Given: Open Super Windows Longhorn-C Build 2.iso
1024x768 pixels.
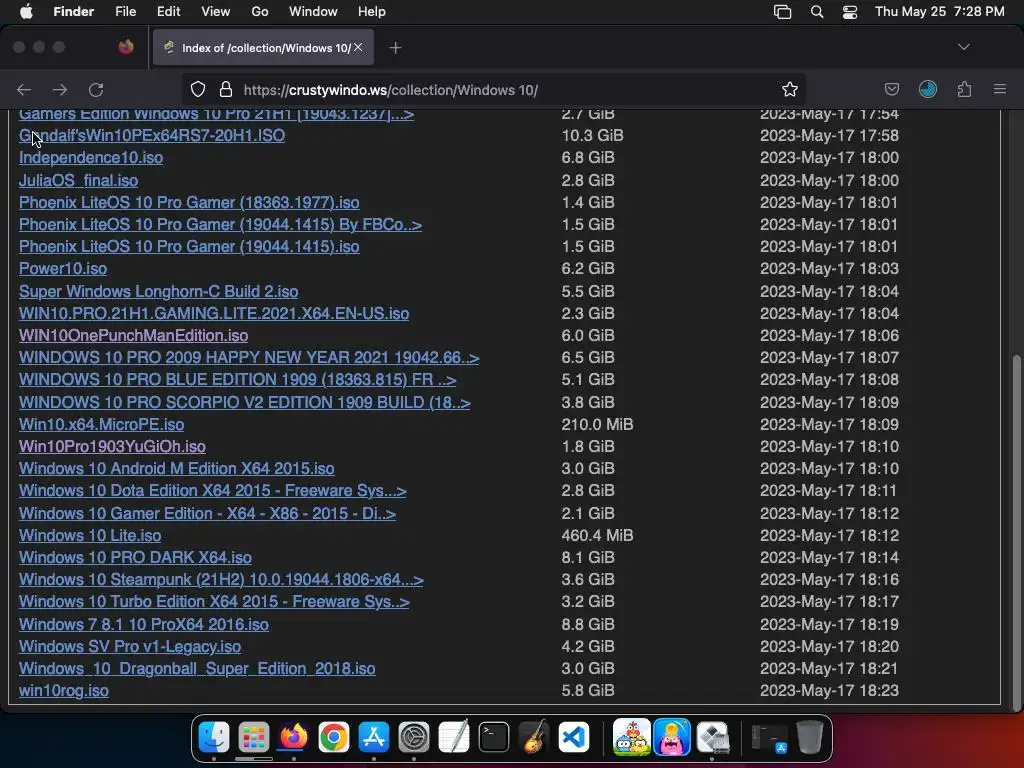Looking at the screenshot, I should tap(158, 291).
